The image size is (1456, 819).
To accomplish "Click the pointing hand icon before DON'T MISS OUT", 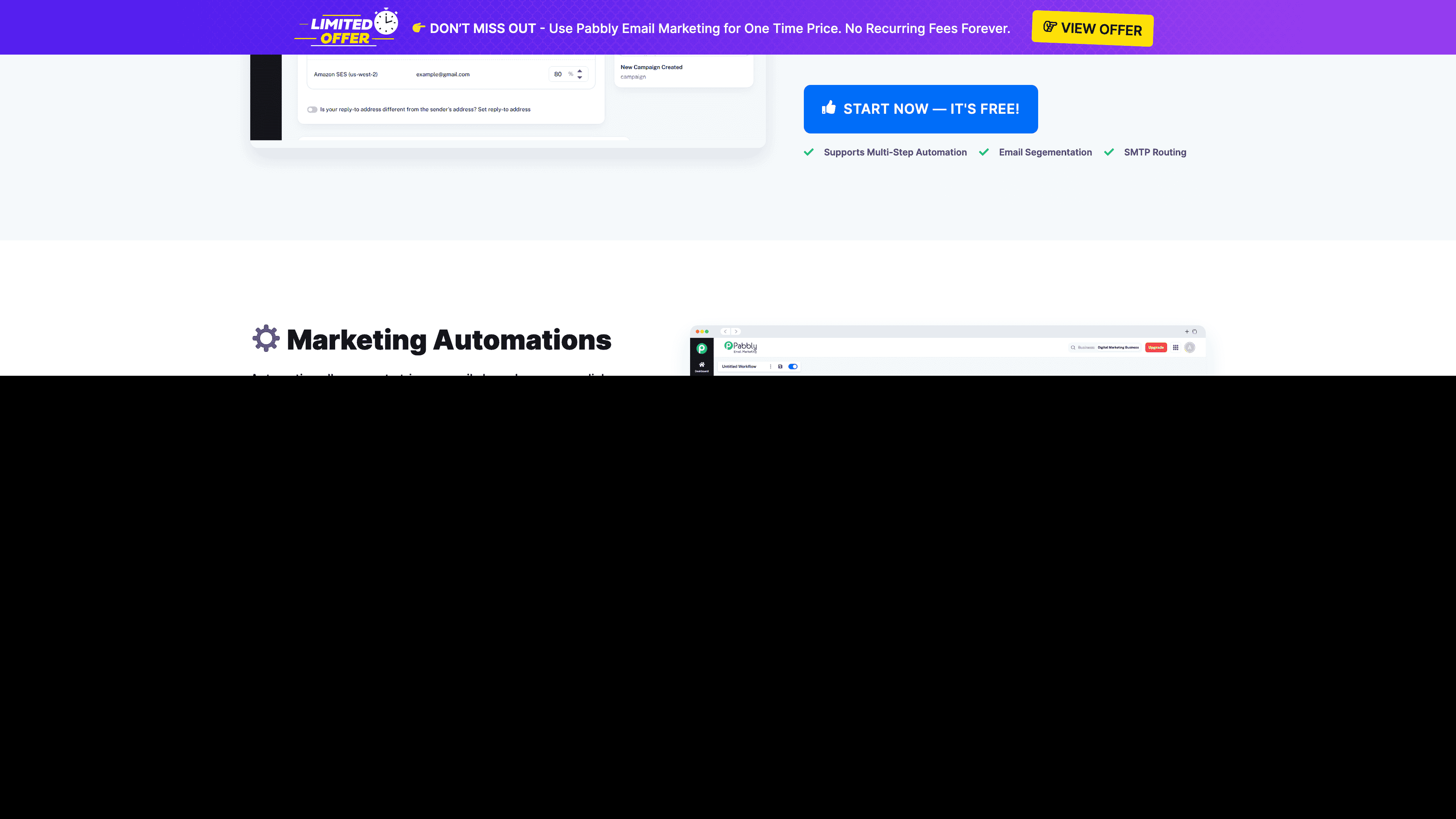I will coord(419,28).
